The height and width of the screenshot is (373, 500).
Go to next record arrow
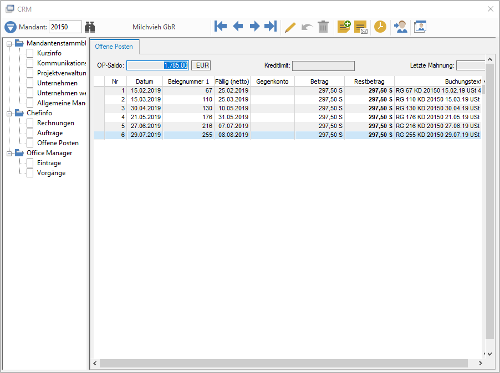(255, 26)
